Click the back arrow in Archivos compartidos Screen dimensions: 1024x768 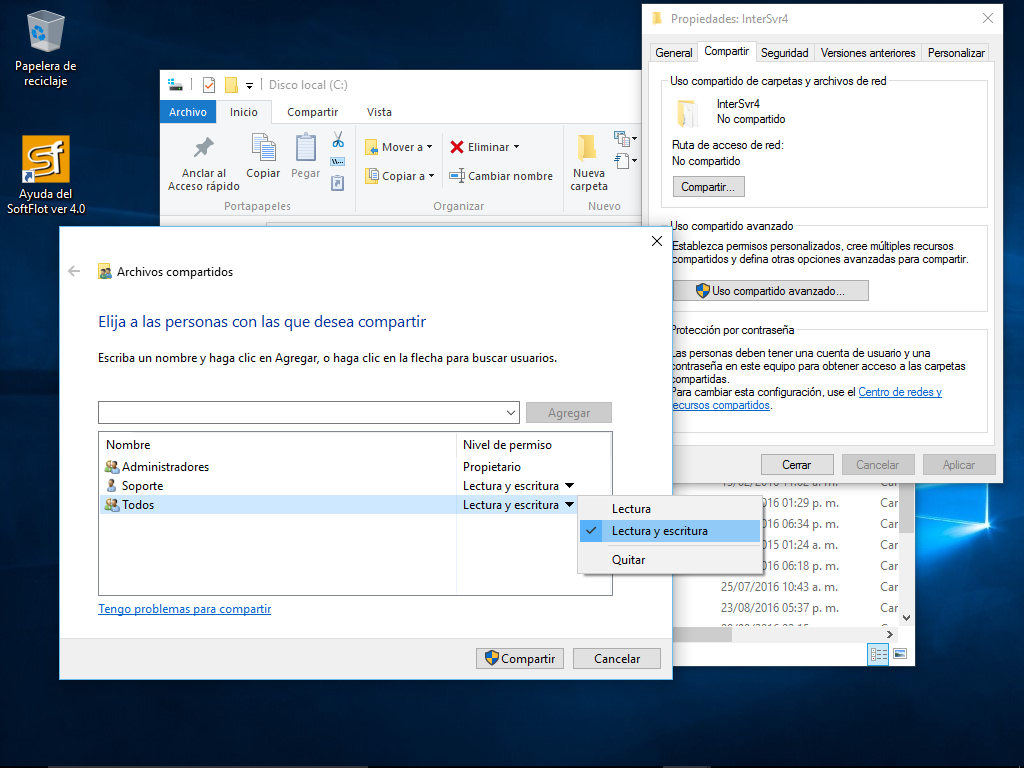(x=74, y=271)
